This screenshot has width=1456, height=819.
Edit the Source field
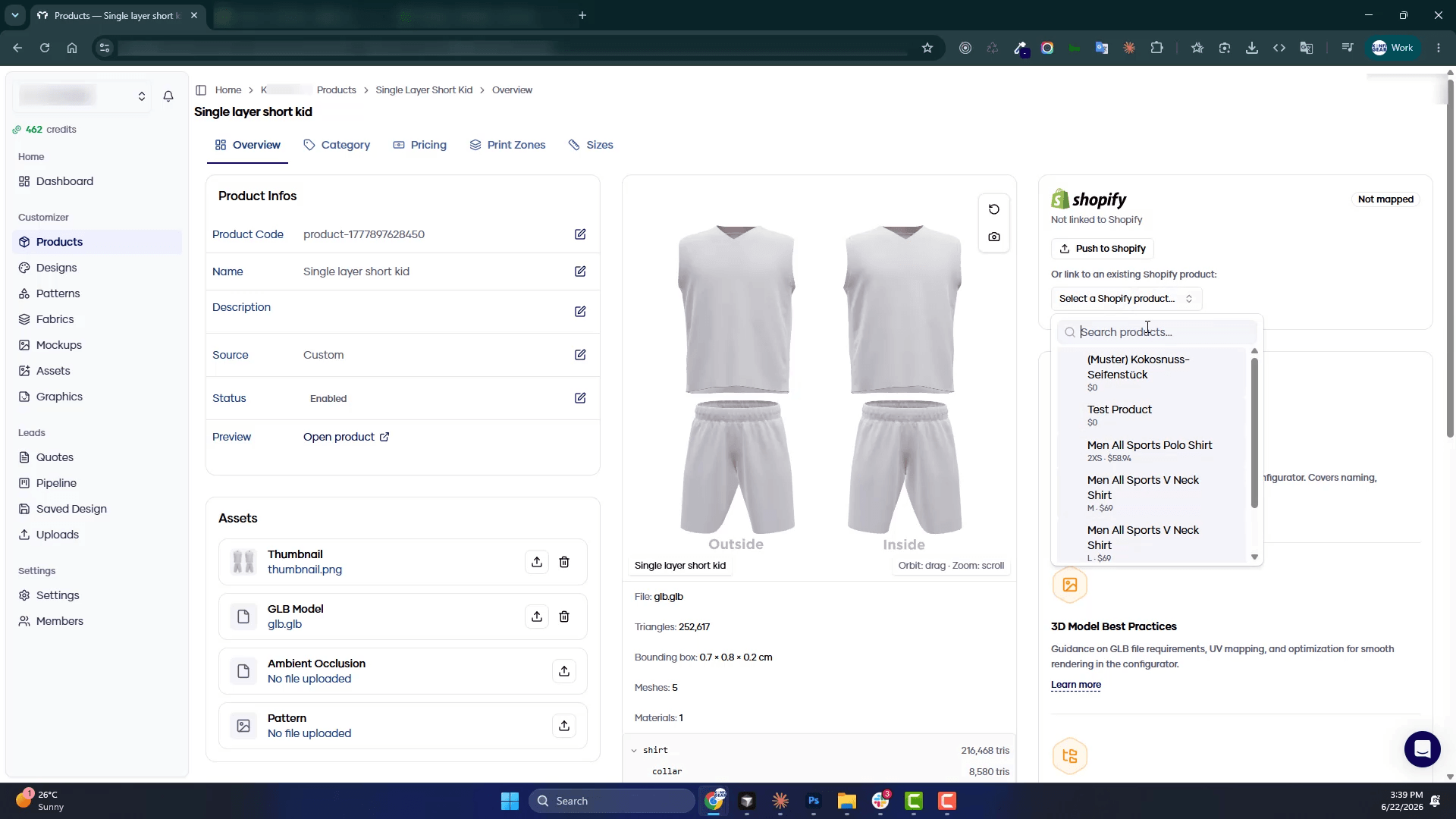coord(580,355)
